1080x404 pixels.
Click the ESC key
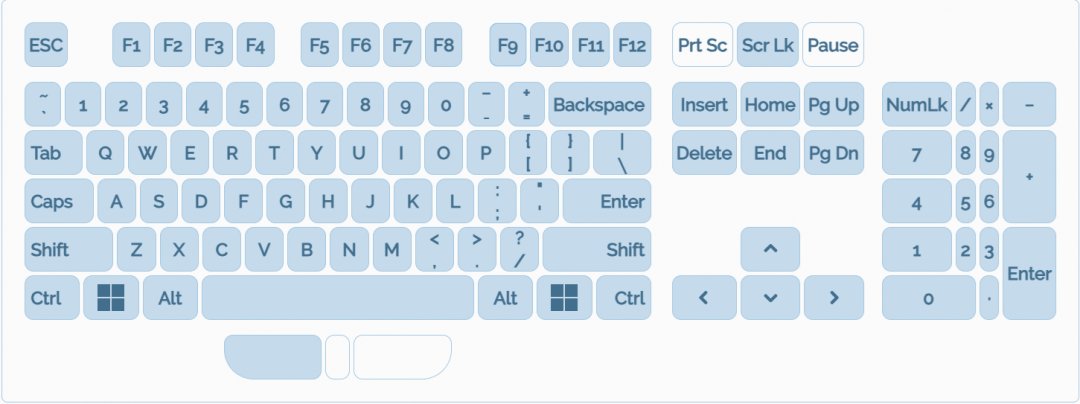(x=45, y=45)
